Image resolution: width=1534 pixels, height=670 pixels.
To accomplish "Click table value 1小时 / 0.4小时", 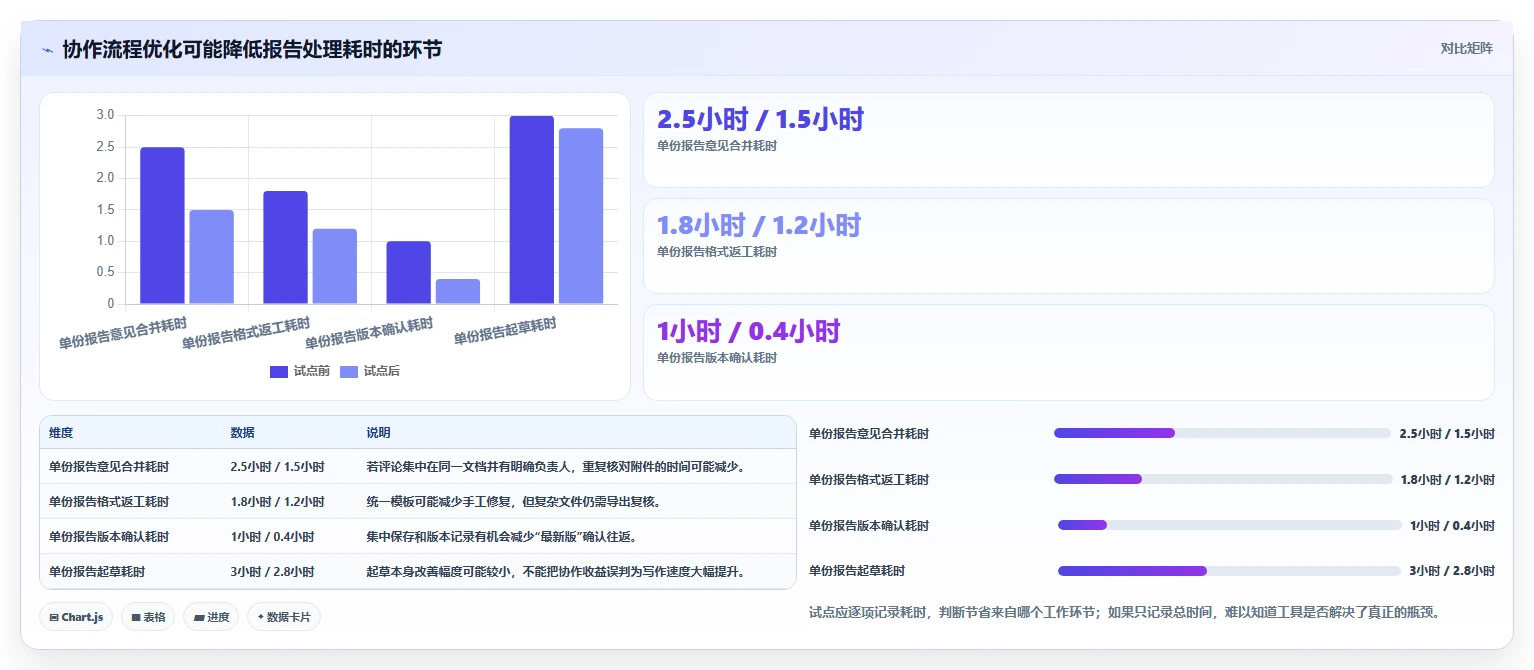I will (272, 537).
